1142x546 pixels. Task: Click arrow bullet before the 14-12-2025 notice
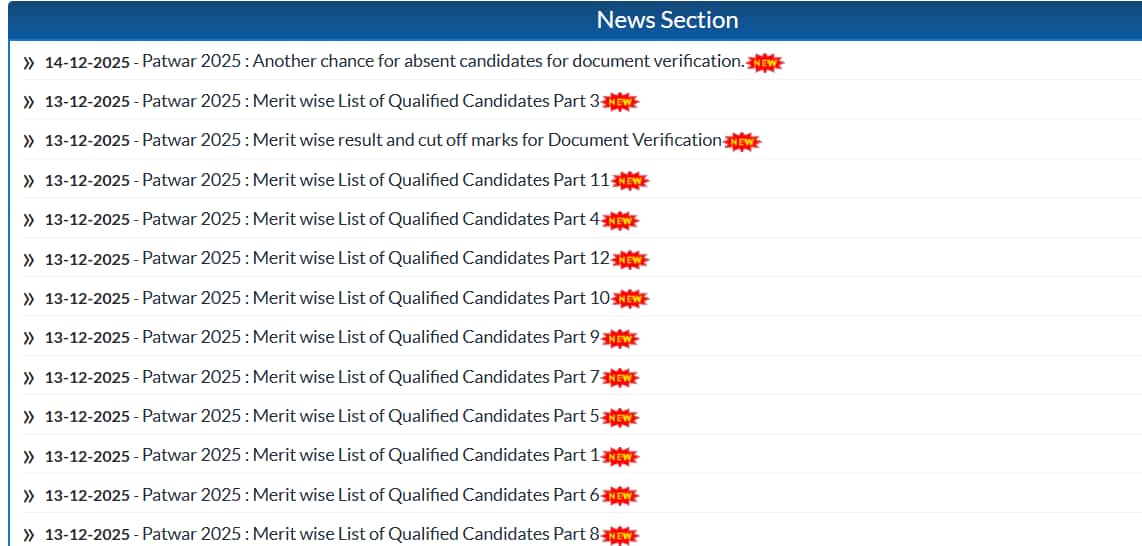tap(28, 63)
